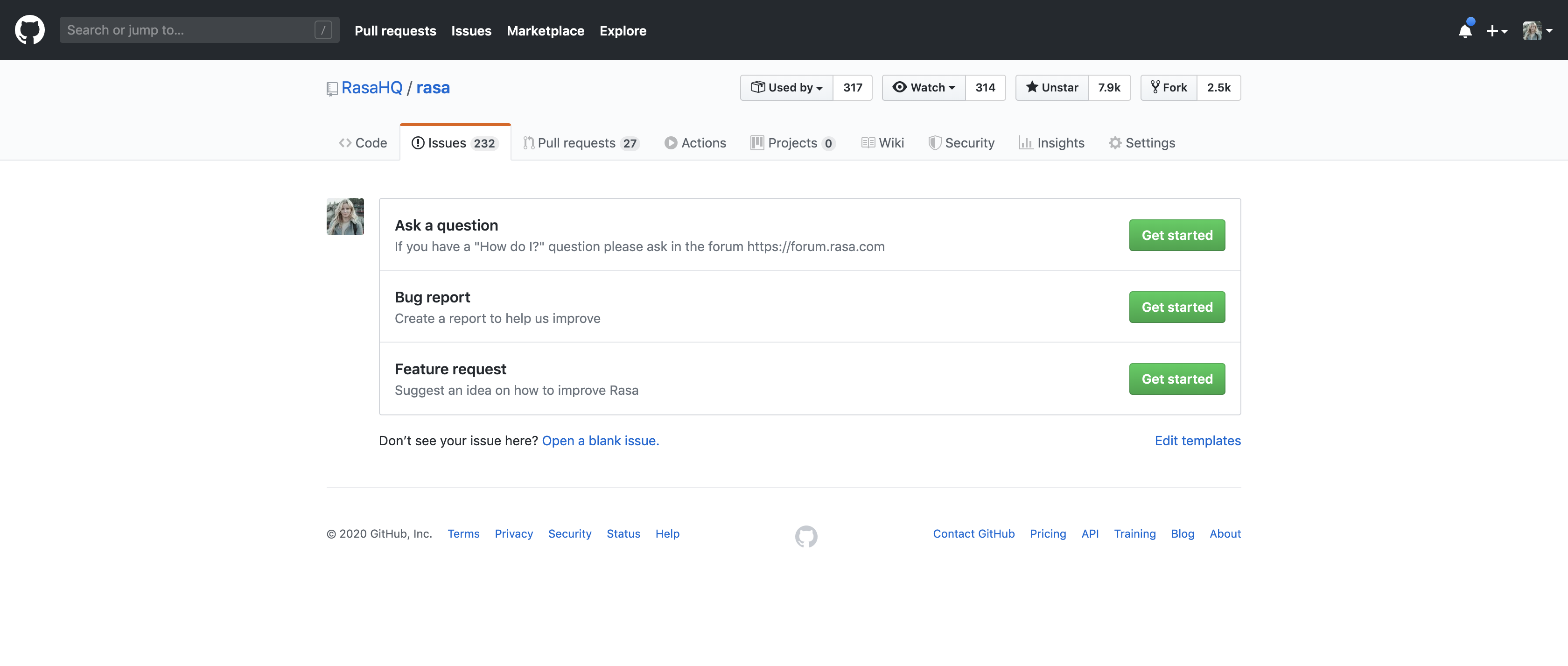Open Explore in top navigation
Image resolution: width=1568 pixels, height=666 pixels.
[x=623, y=30]
